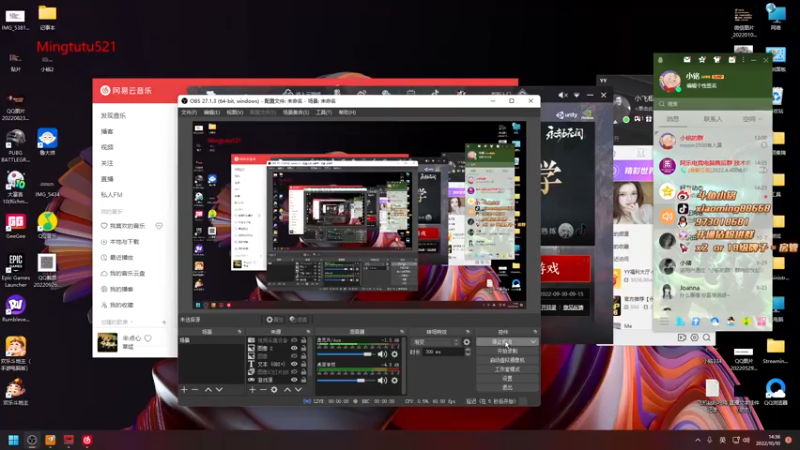The width and height of the screenshot is (800, 450).
Task: Click 开始录制 button in OBS controls
Action: pos(507,351)
